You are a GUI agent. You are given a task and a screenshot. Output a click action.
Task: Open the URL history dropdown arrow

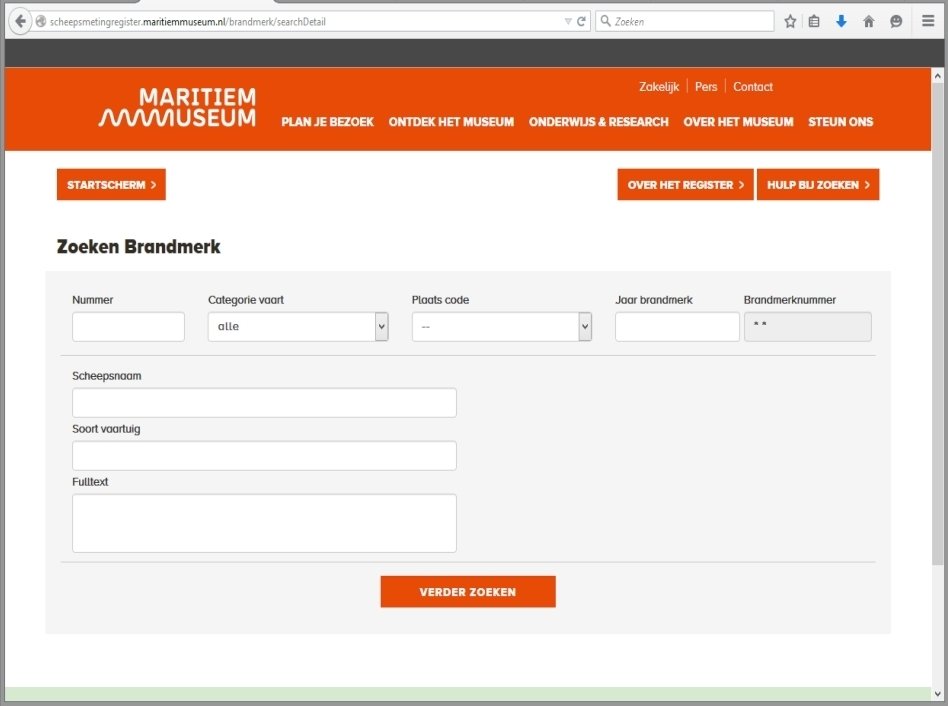568,22
